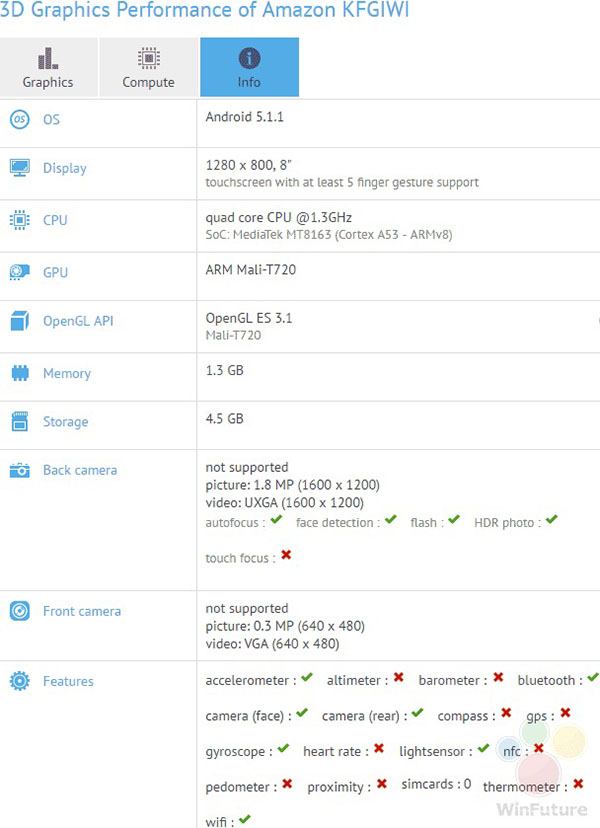600x828 pixels.
Task: Click the Storage SD card icon
Action: click(x=20, y=421)
